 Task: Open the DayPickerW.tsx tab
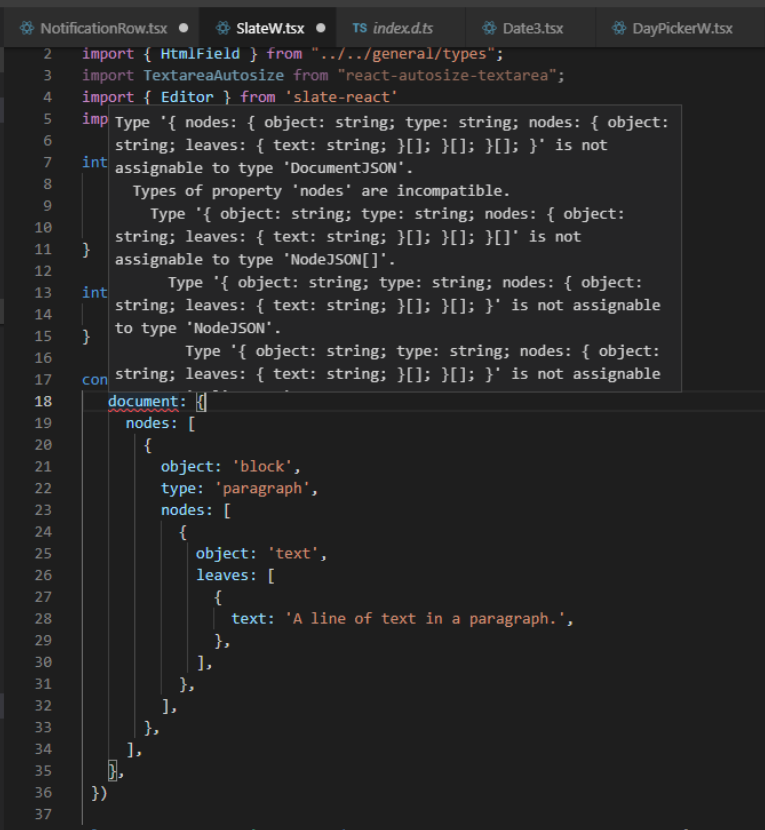point(680,28)
